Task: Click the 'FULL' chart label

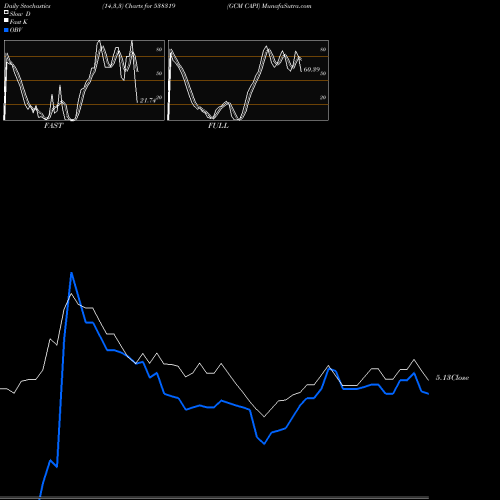Action: (218, 126)
